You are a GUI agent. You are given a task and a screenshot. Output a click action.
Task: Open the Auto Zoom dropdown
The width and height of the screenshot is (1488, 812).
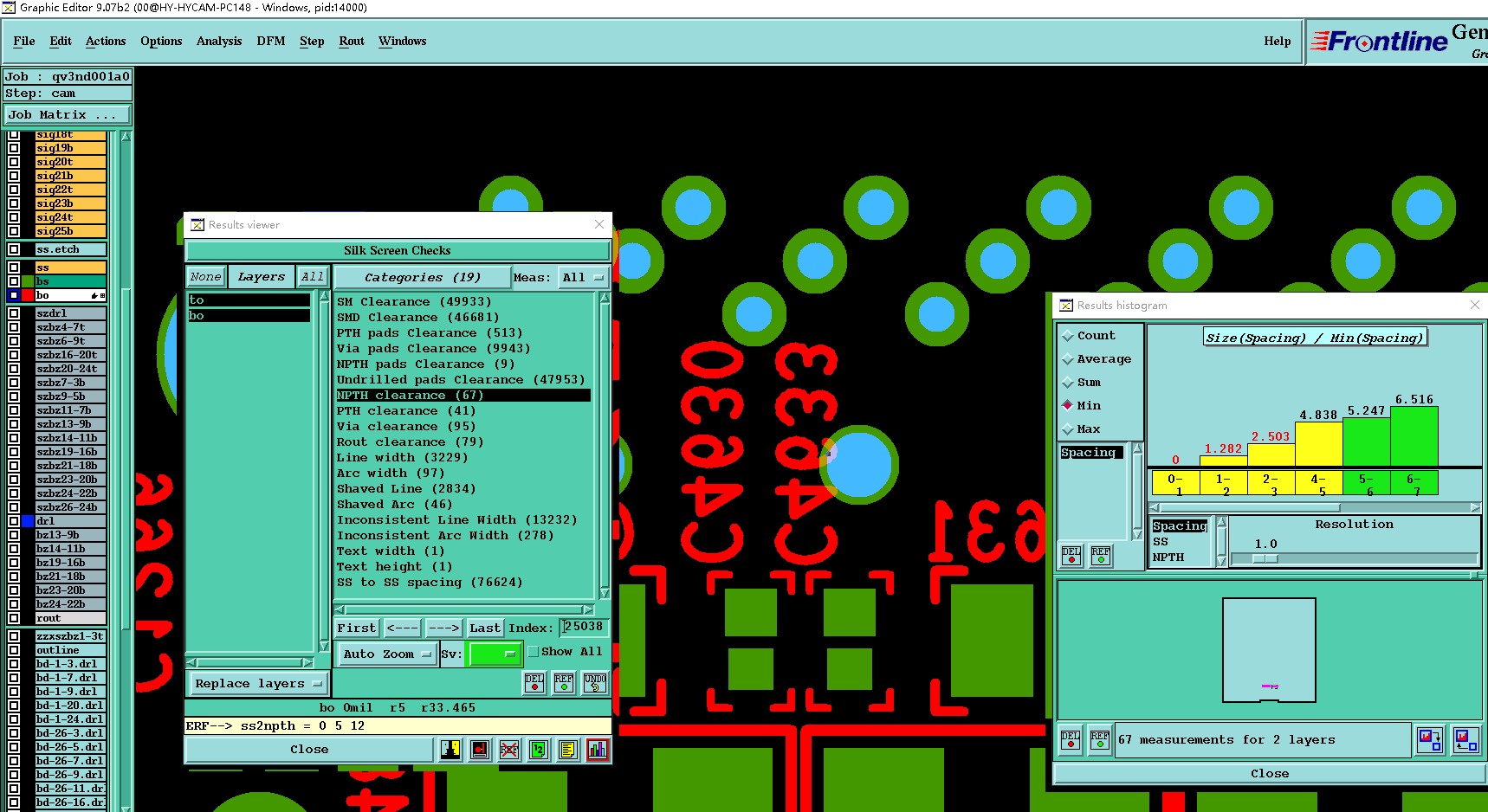click(x=386, y=654)
